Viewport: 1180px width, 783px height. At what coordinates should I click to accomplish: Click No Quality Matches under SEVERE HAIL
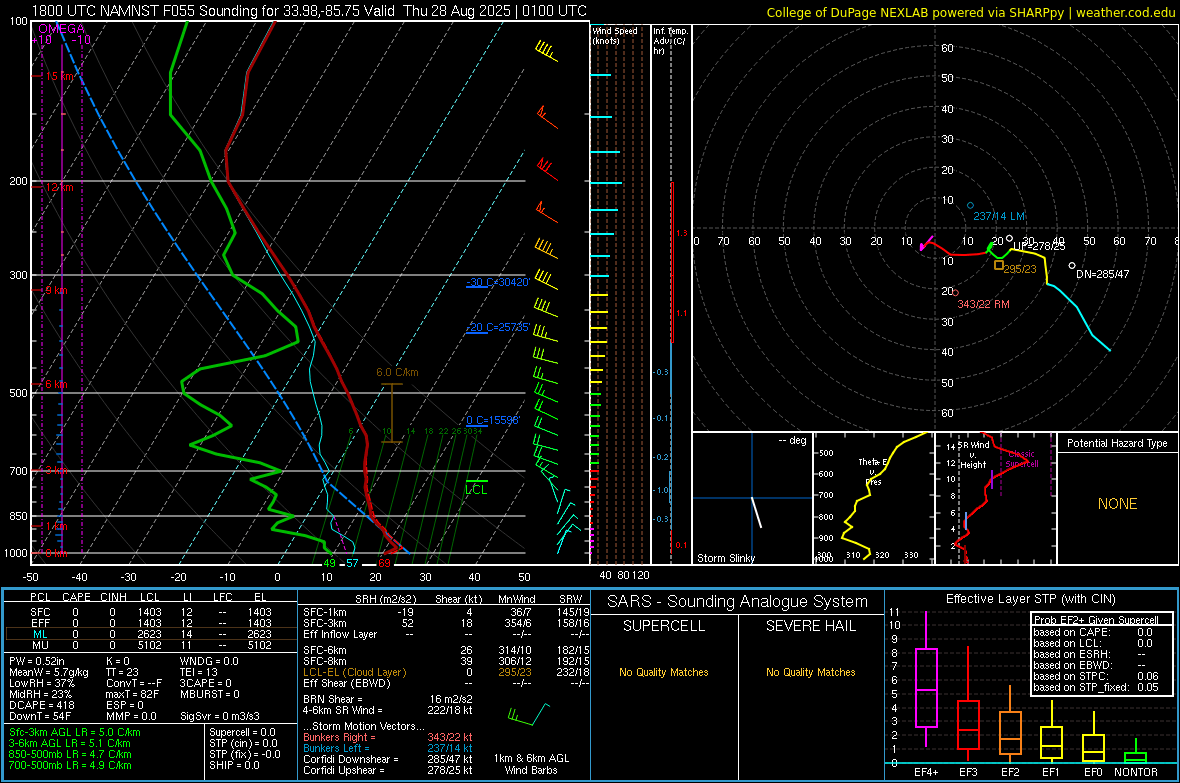coord(810,672)
